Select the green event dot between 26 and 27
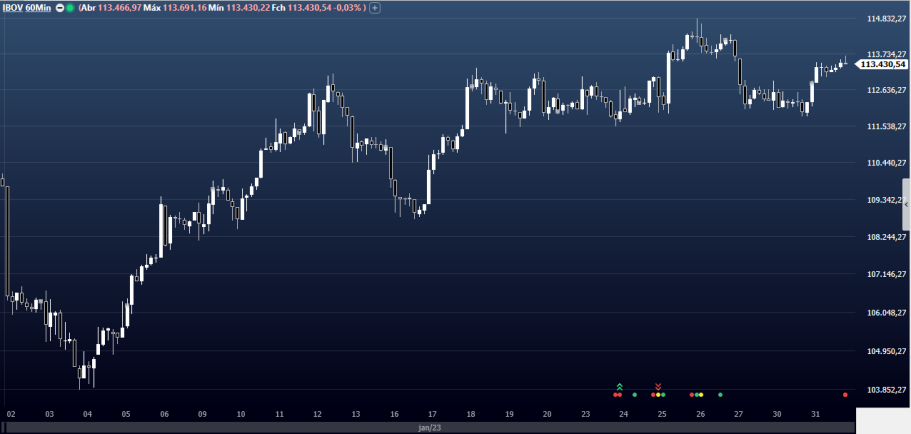This screenshot has width=911, height=434. [x=720, y=395]
